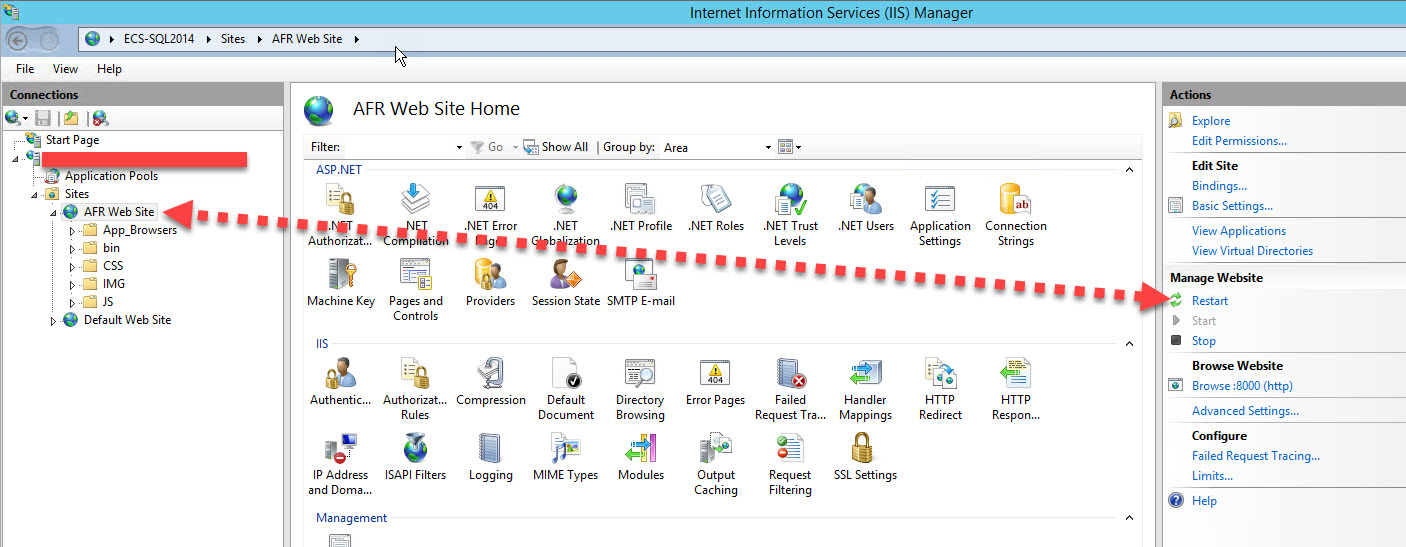The width and height of the screenshot is (1406, 547).
Task: Expand the JS folder node
Action: 72,302
